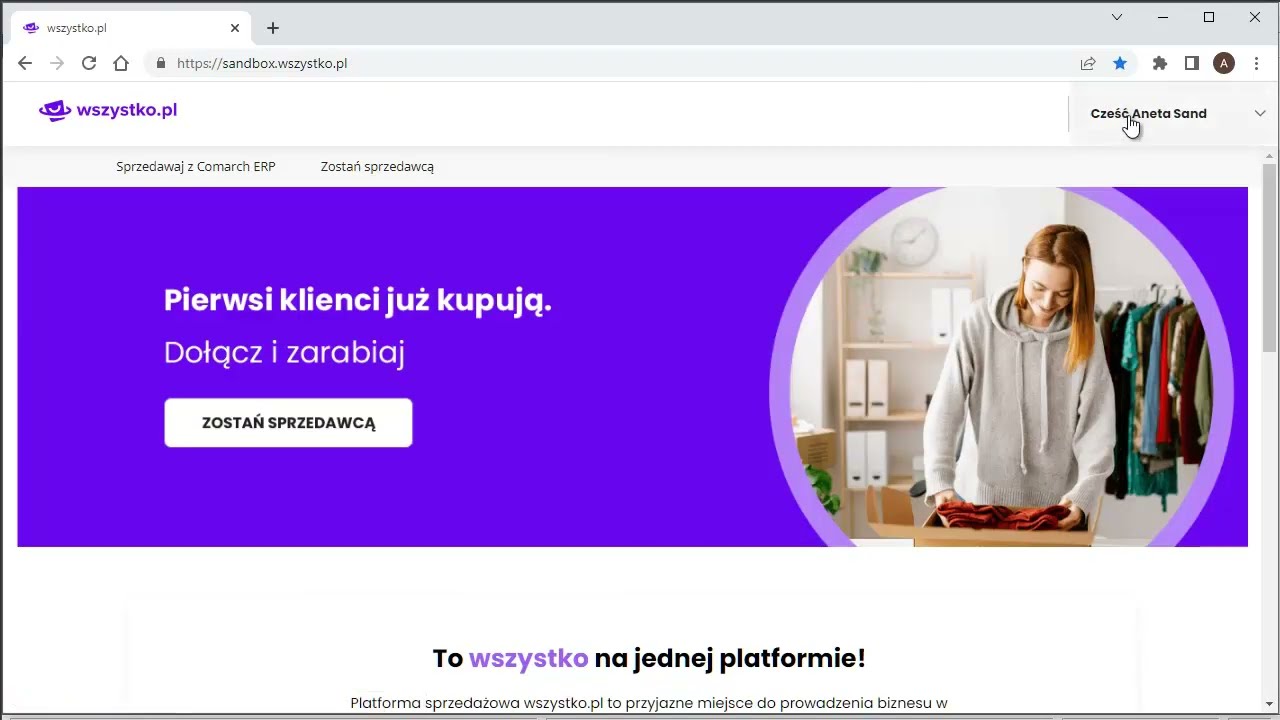Close the browser window
Viewport: 1280px width, 720px height.
pos(1255,17)
